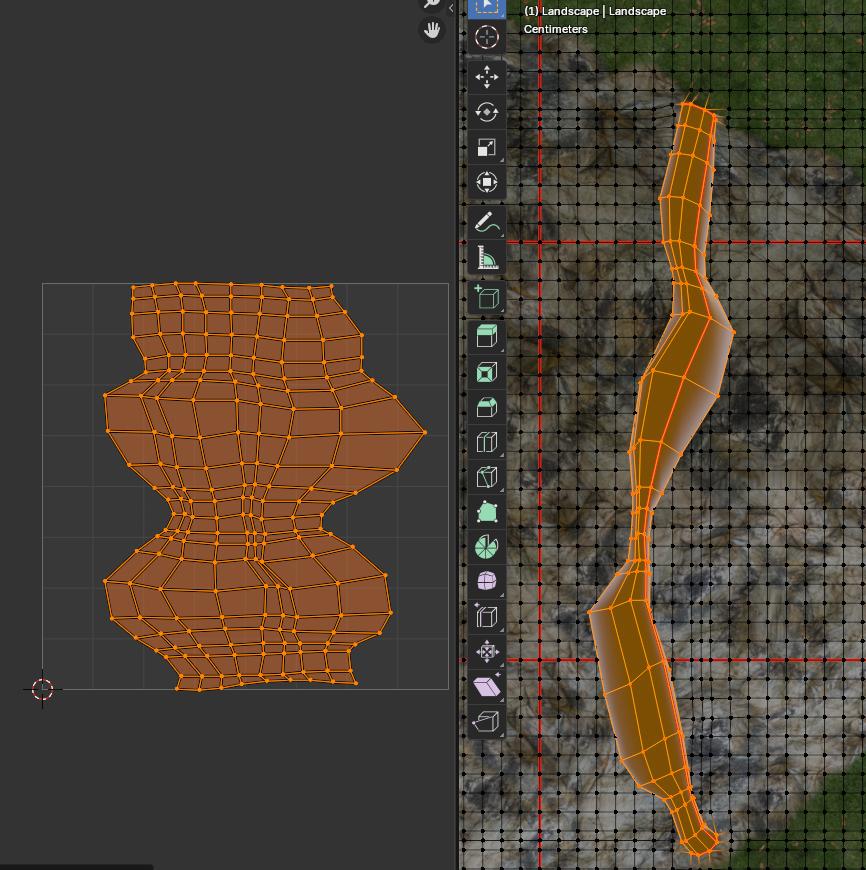Select the Inset Faces tool
Image resolution: width=866 pixels, height=870 pixels.
click(x=487, y=372)
